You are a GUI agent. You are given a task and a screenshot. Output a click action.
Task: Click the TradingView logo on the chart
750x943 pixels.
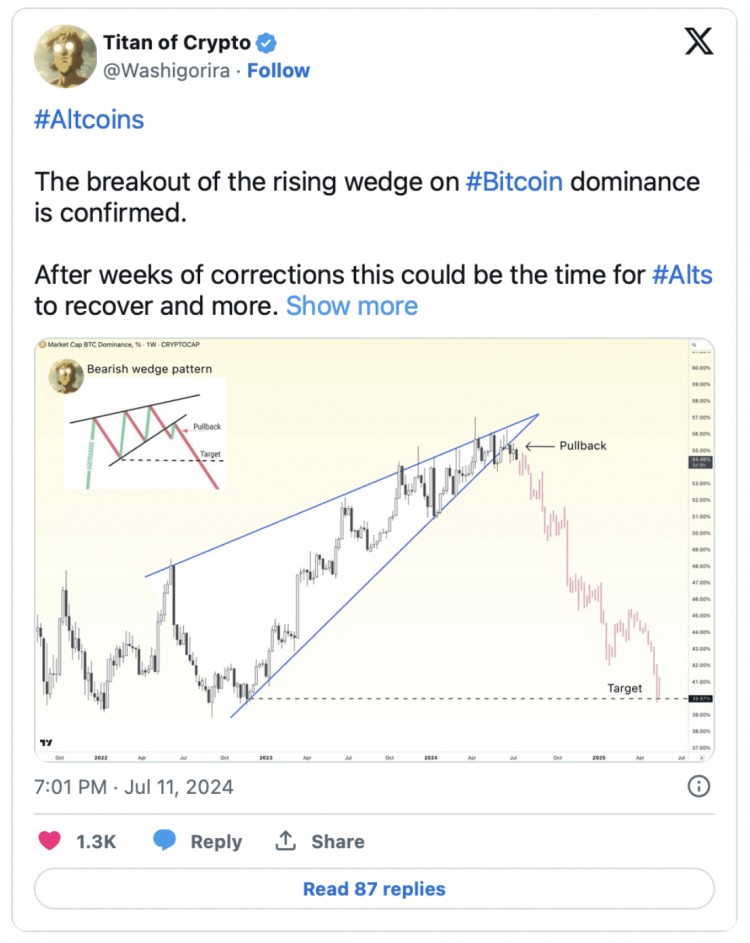click(x=46, y=742)
